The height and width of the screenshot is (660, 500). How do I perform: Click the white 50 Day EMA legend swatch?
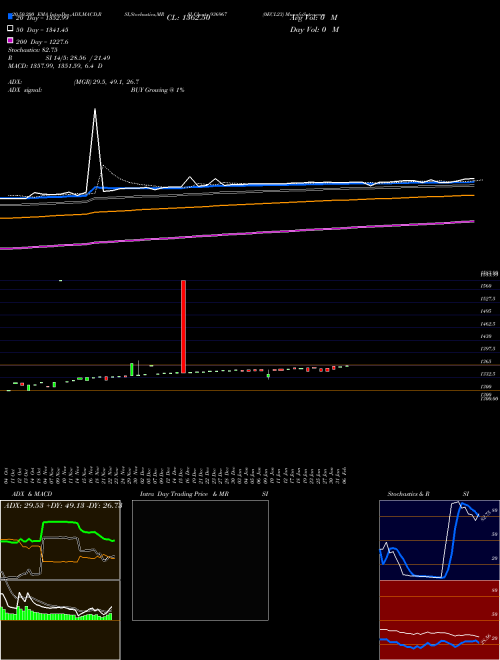(x=10, y=29)
